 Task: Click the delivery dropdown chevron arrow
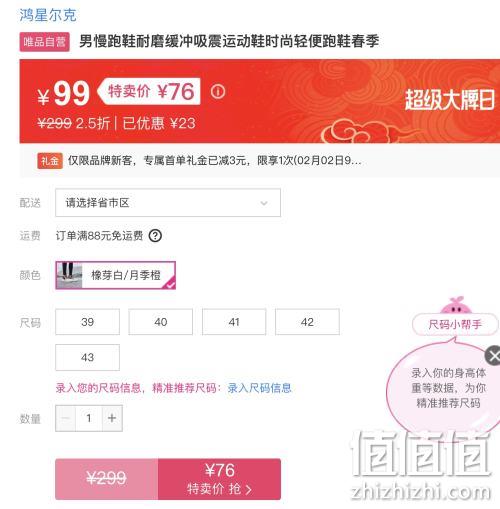click(264, 203)
